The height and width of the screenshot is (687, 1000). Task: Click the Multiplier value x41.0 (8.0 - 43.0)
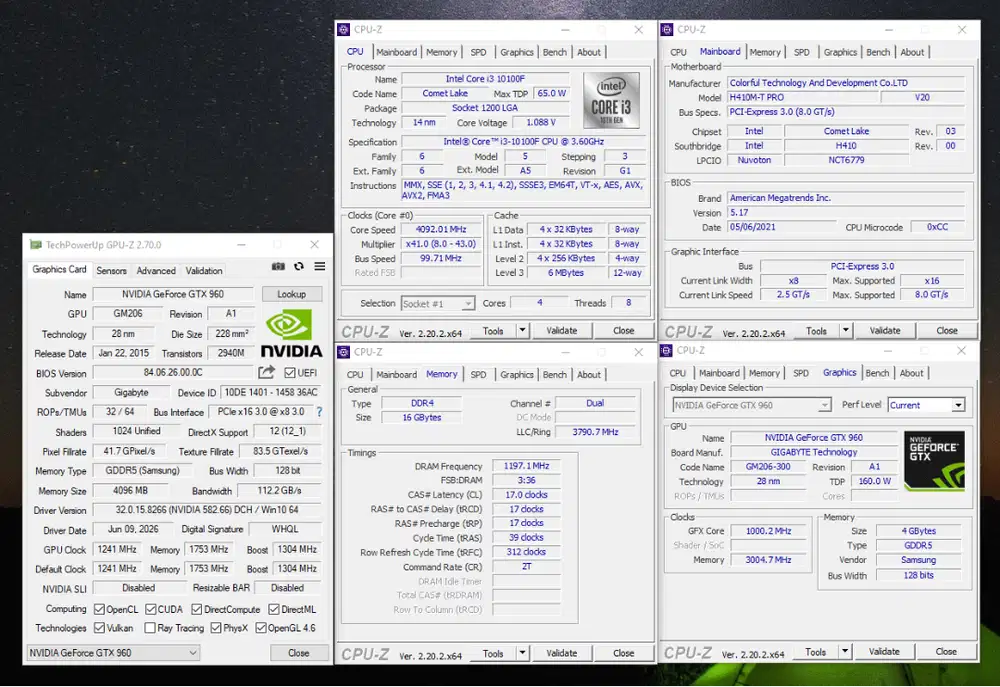(x=441, y=244)
